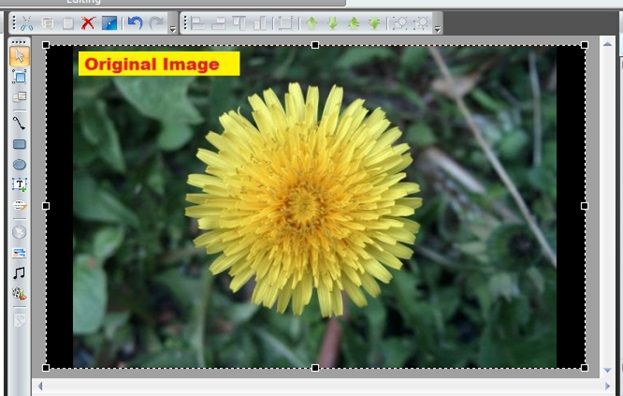Align objects to the top edge
Screen dimensions: 623x396
tap(239, 23)
